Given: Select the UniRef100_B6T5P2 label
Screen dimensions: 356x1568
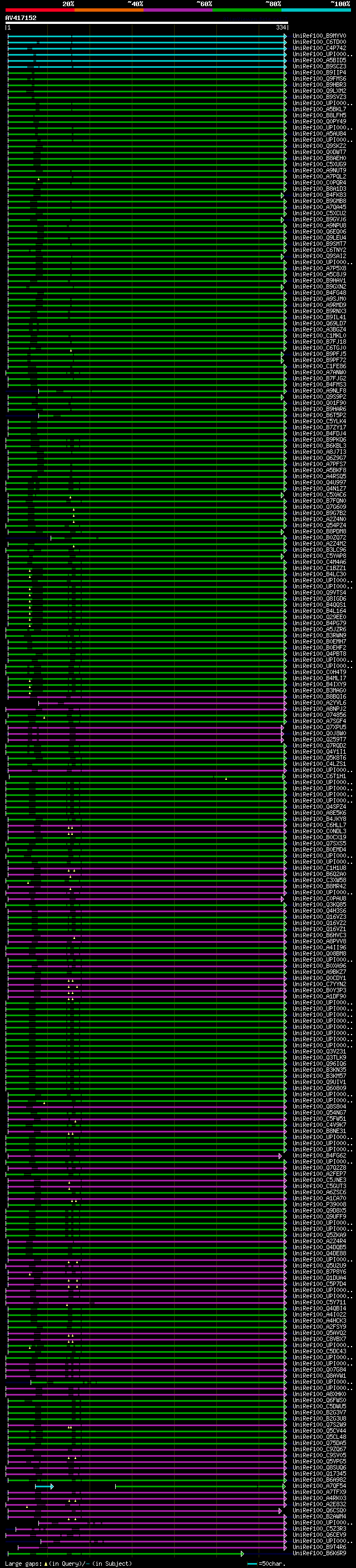Looking at the screenshot, I should pyautogui.click(x=319, y=415).
